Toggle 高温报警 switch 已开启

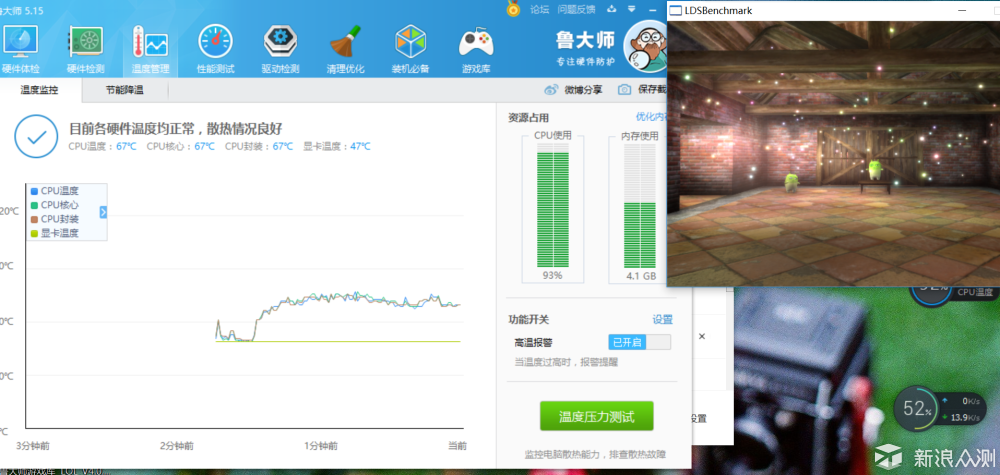[x=640, y=342]
